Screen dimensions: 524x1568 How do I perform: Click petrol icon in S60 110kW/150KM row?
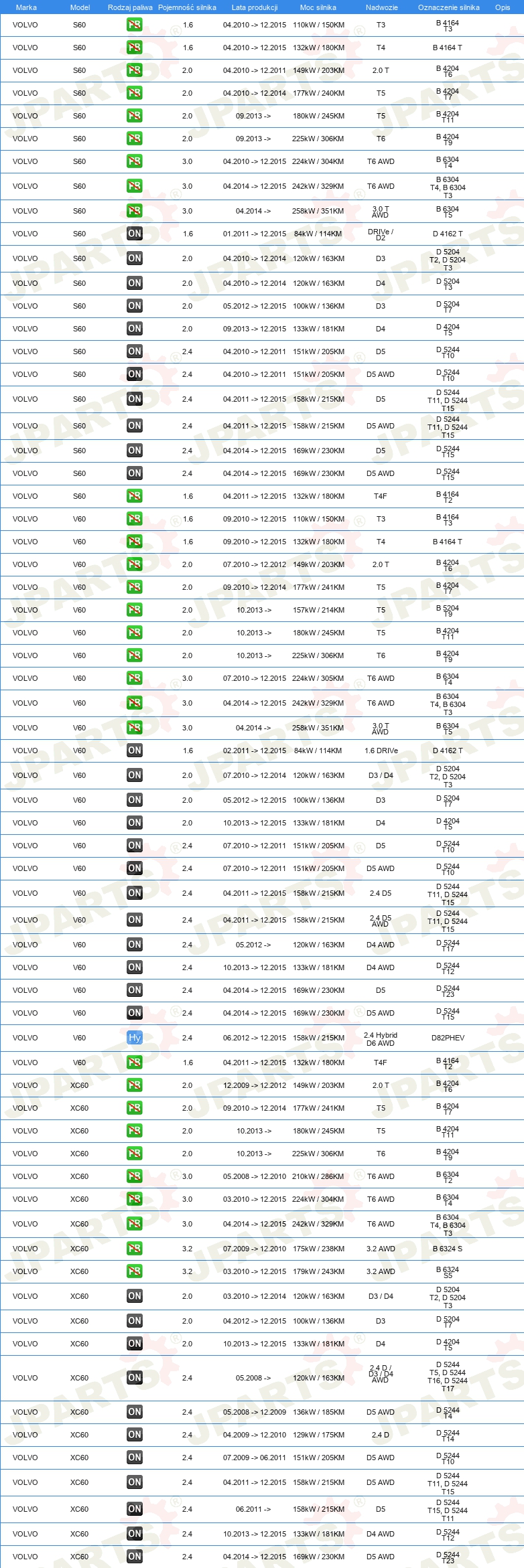(134, 25)
